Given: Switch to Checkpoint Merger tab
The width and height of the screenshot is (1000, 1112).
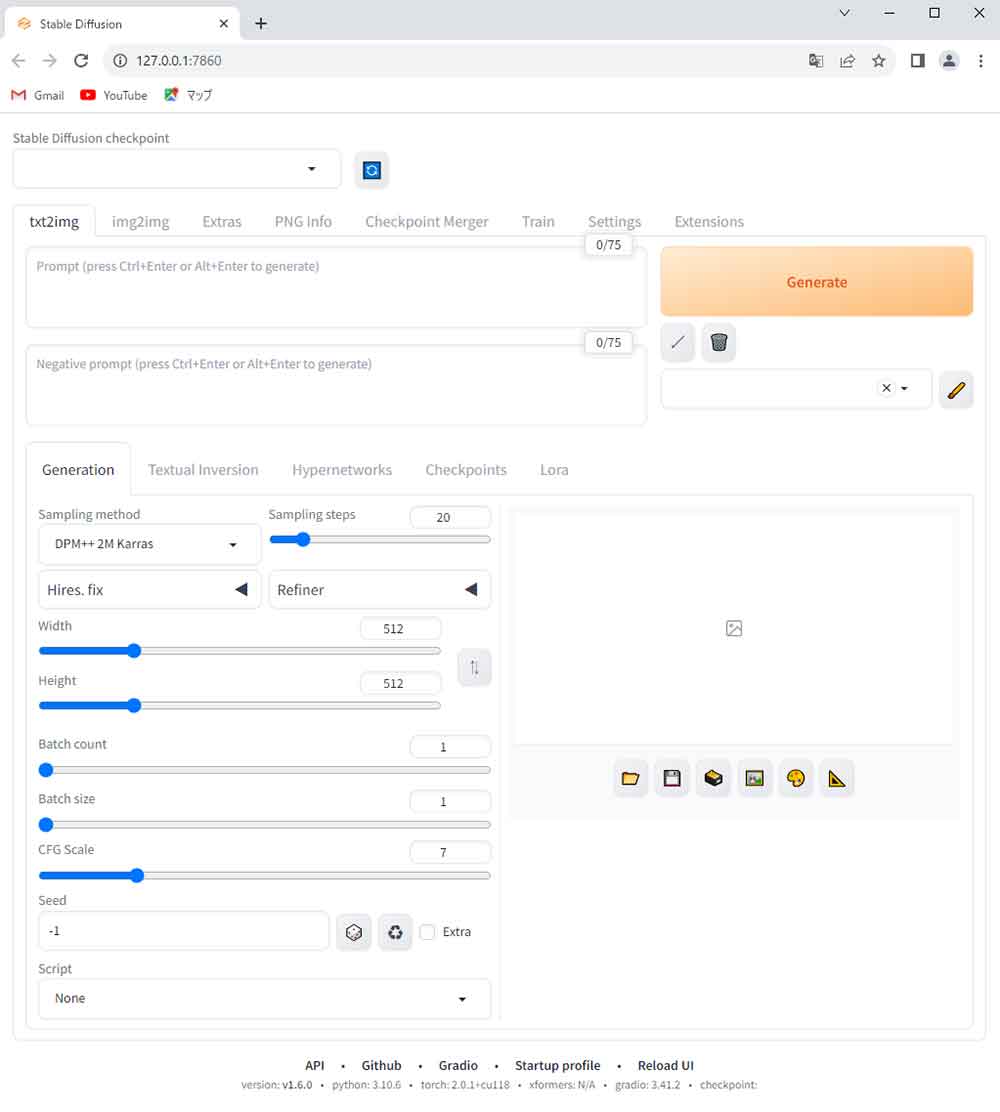Looking at the screenshot, I should 427,222.
